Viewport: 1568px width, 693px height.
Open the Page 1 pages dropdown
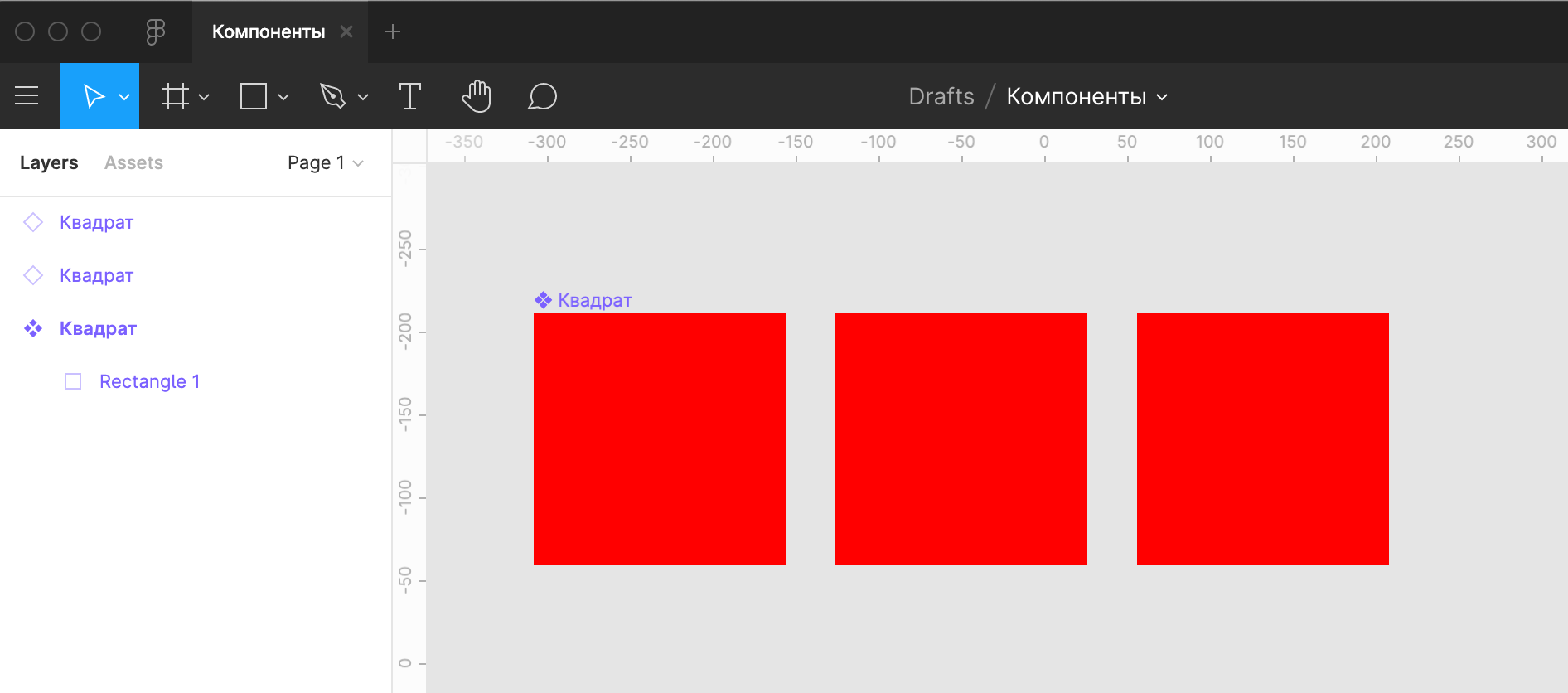click(325, 163)
